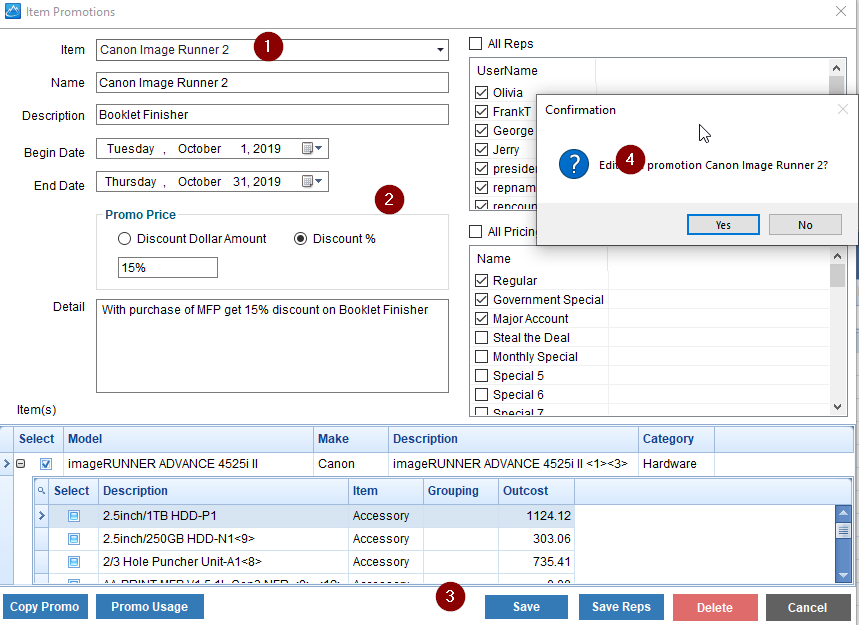Sort accessory grid by Outcost column header
859x625 pixels.
point(536,491)
